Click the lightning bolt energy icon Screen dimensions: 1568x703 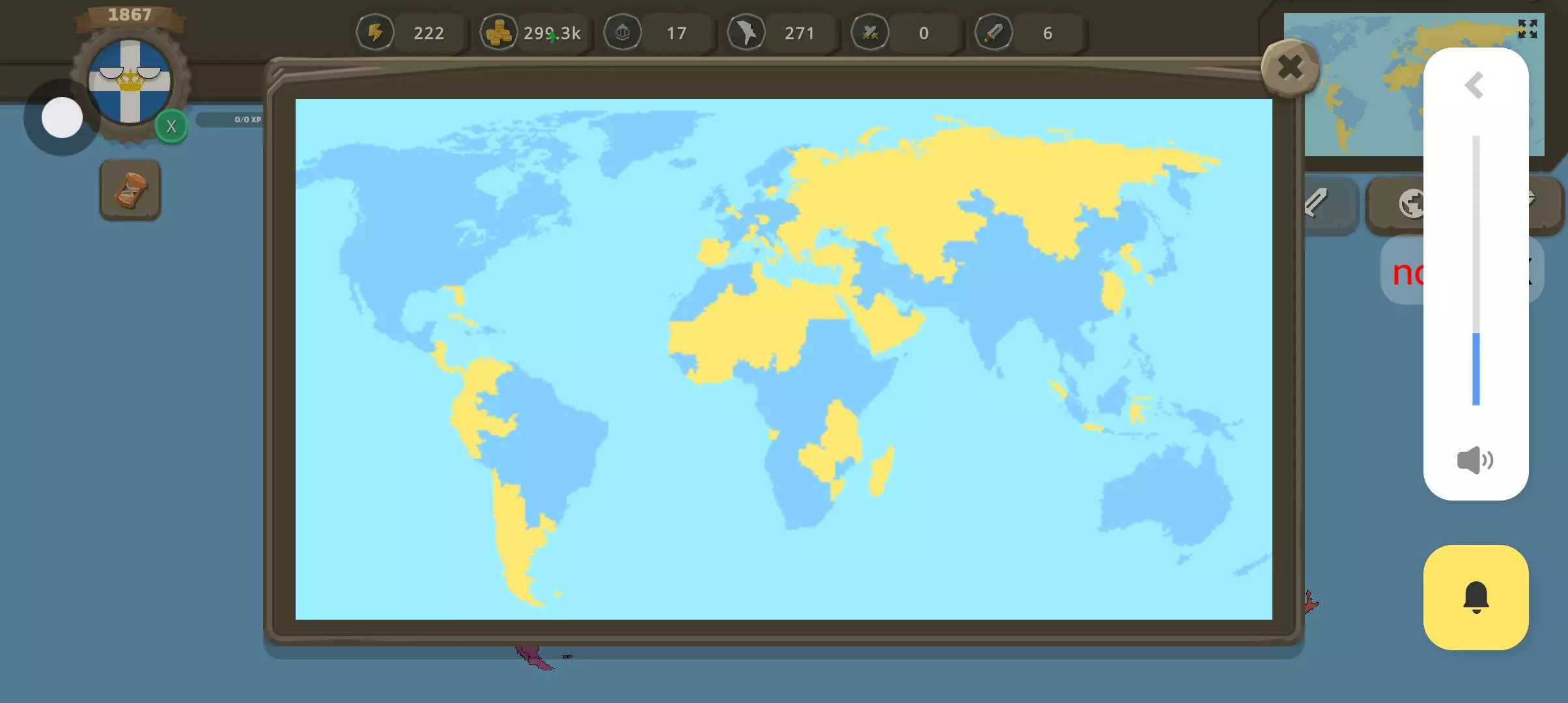tap(375, 33)
